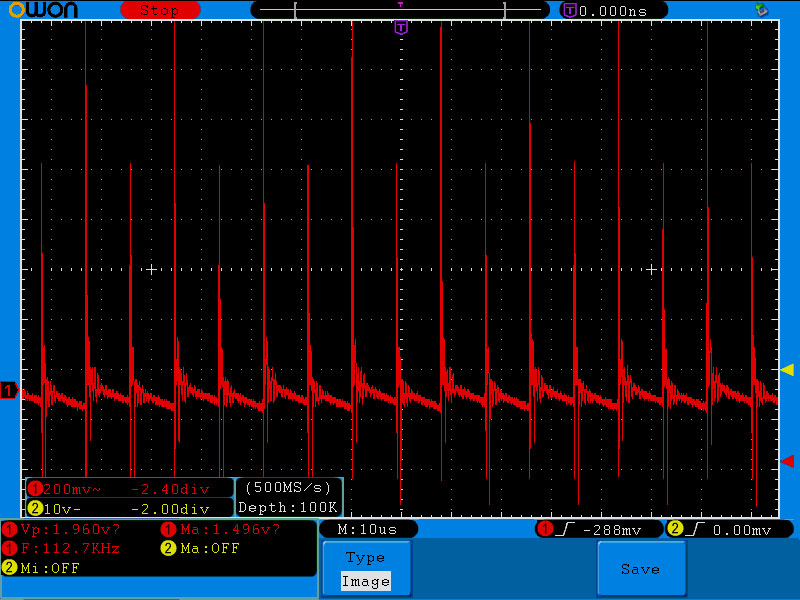Viewport: 800px width, 600px height.
Task: Click the M:10us timebase indicator
Action: click(x=368, y=528)
